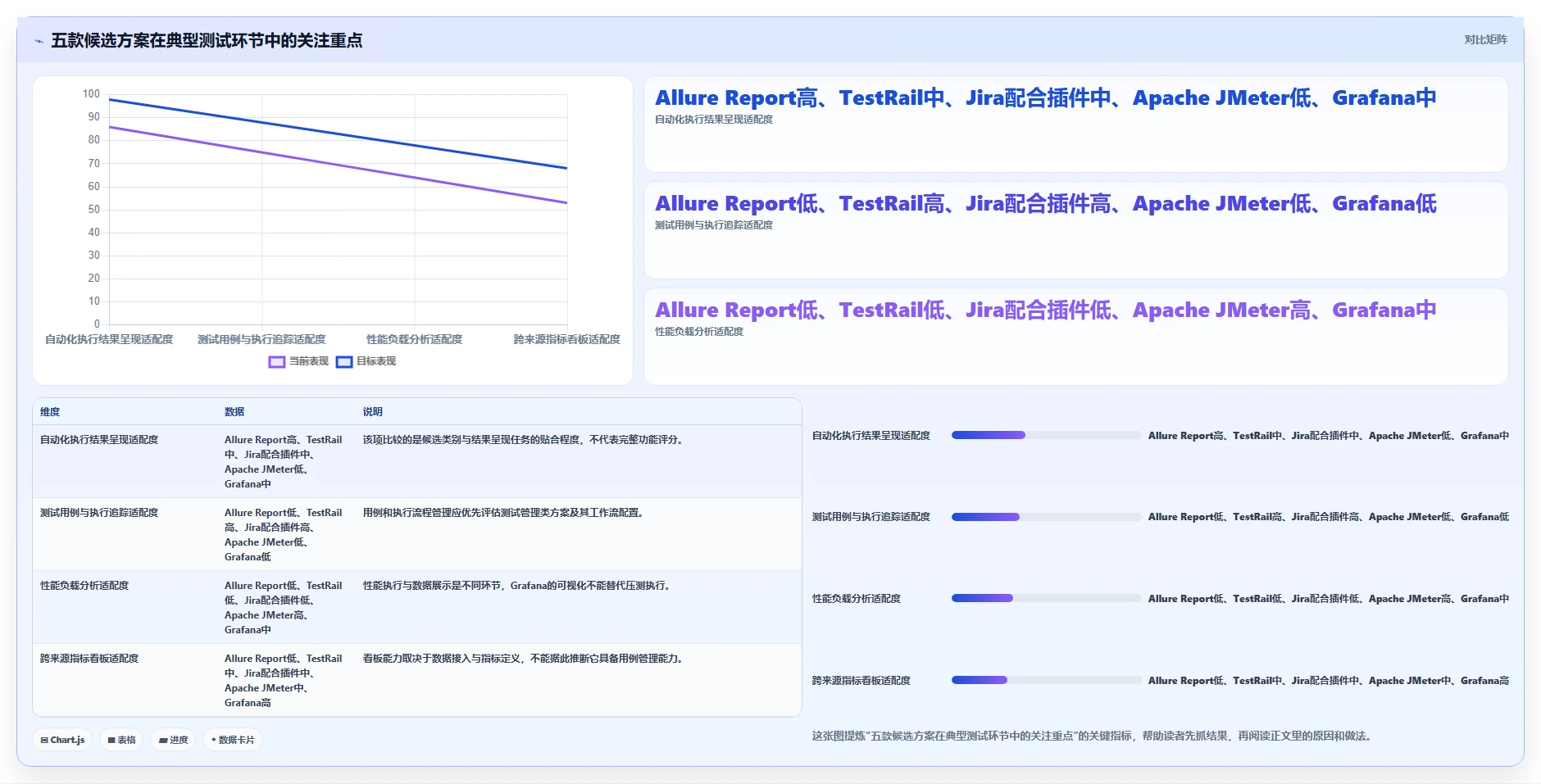Viewport: 1541px width, 784px height.
Task: Click the 对比矩阵 label in the header
Action: point(1485,39)
